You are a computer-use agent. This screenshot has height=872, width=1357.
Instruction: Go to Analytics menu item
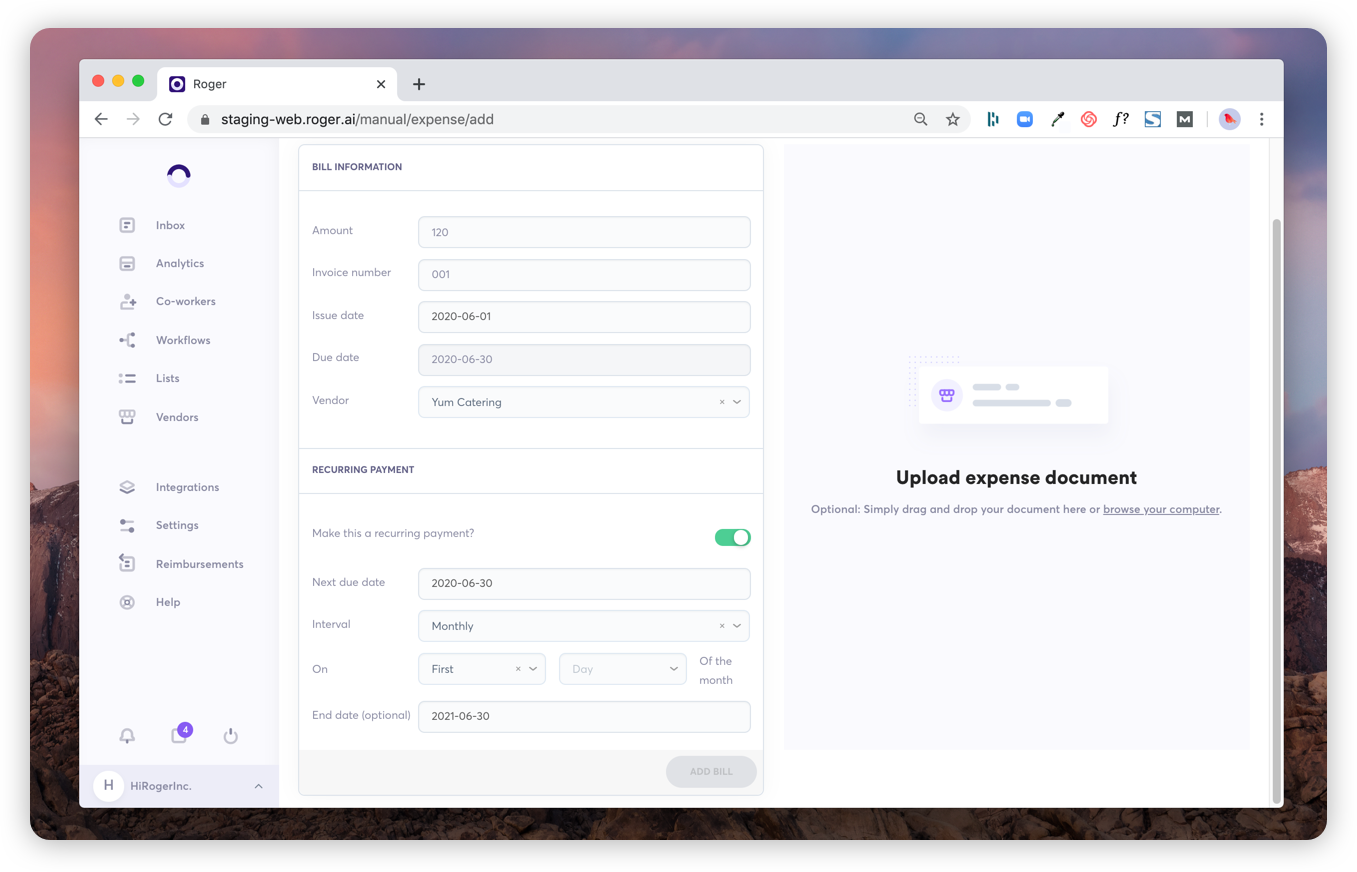point(180,264)
